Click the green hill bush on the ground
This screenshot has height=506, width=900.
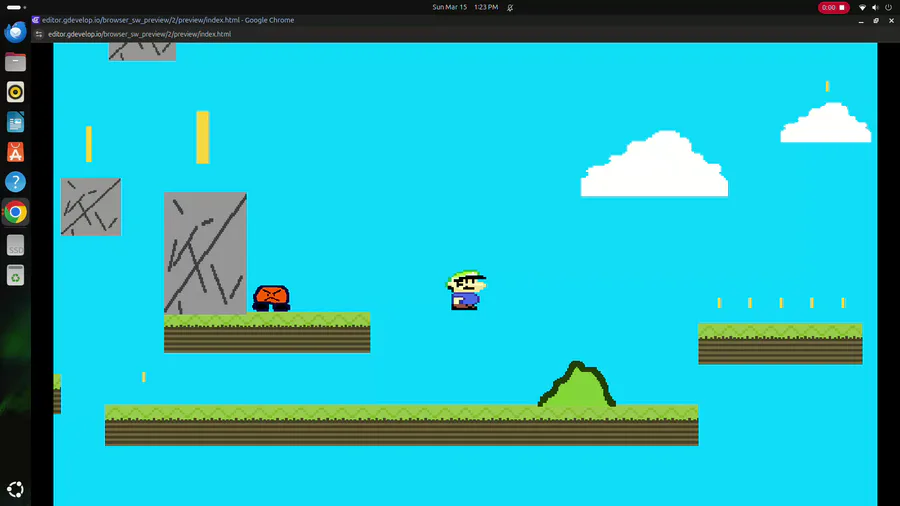(x=577, y=384)
